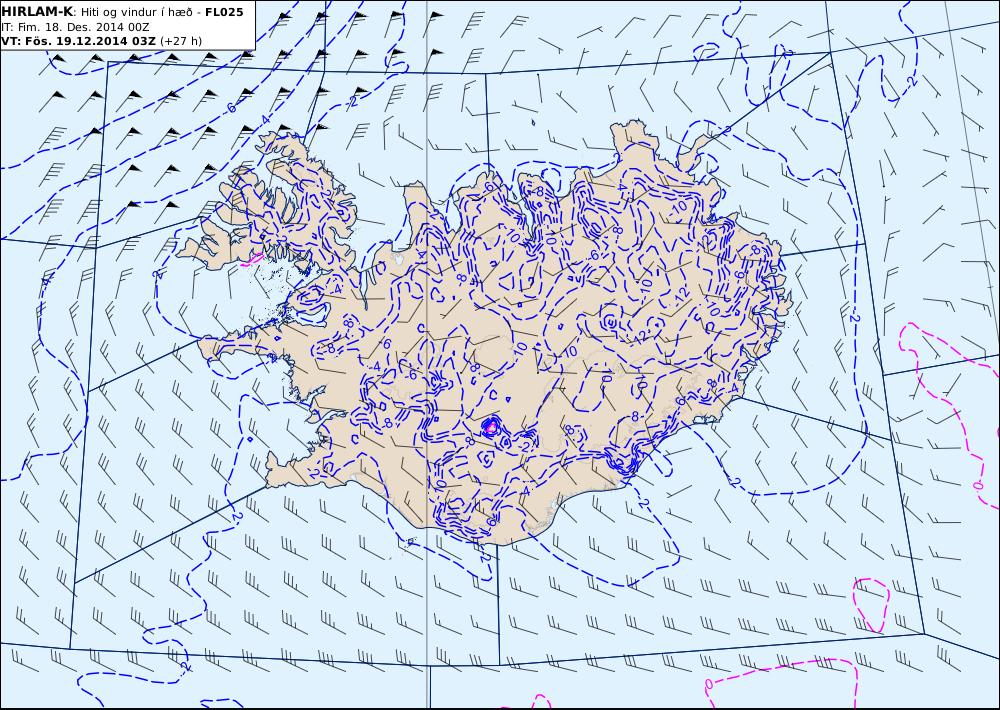Screen dimensions: 1000x710
Task: Click the HIRLAM-K model title
Action: 38,12
